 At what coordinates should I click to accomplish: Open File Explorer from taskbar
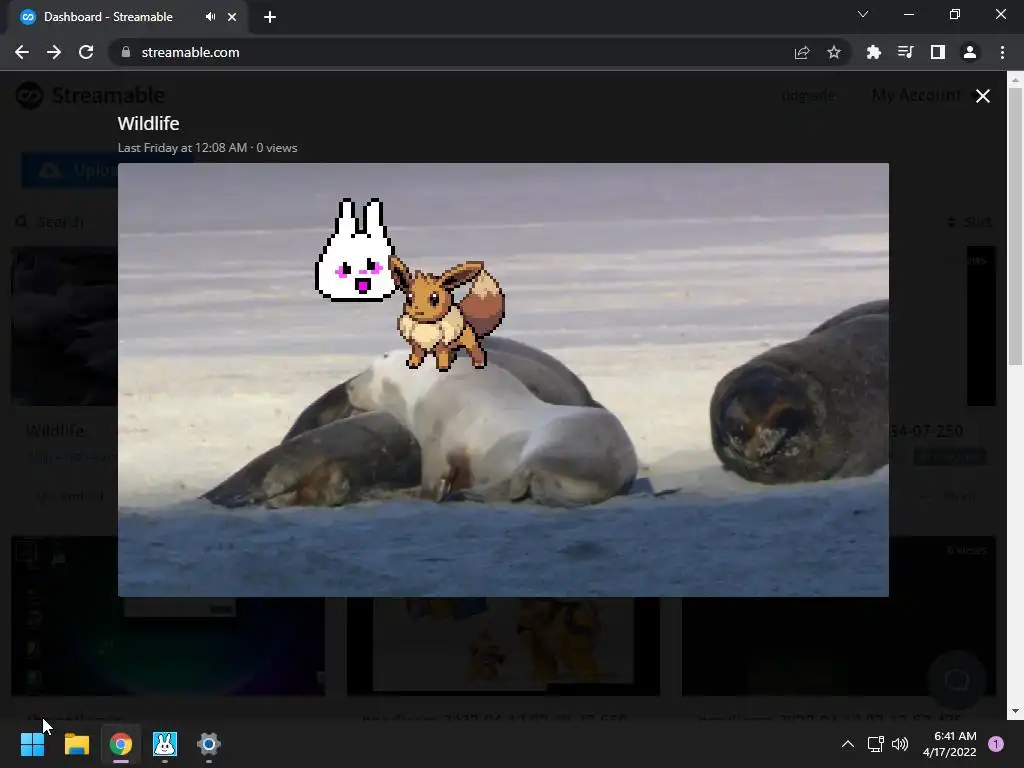pos(76,744)
